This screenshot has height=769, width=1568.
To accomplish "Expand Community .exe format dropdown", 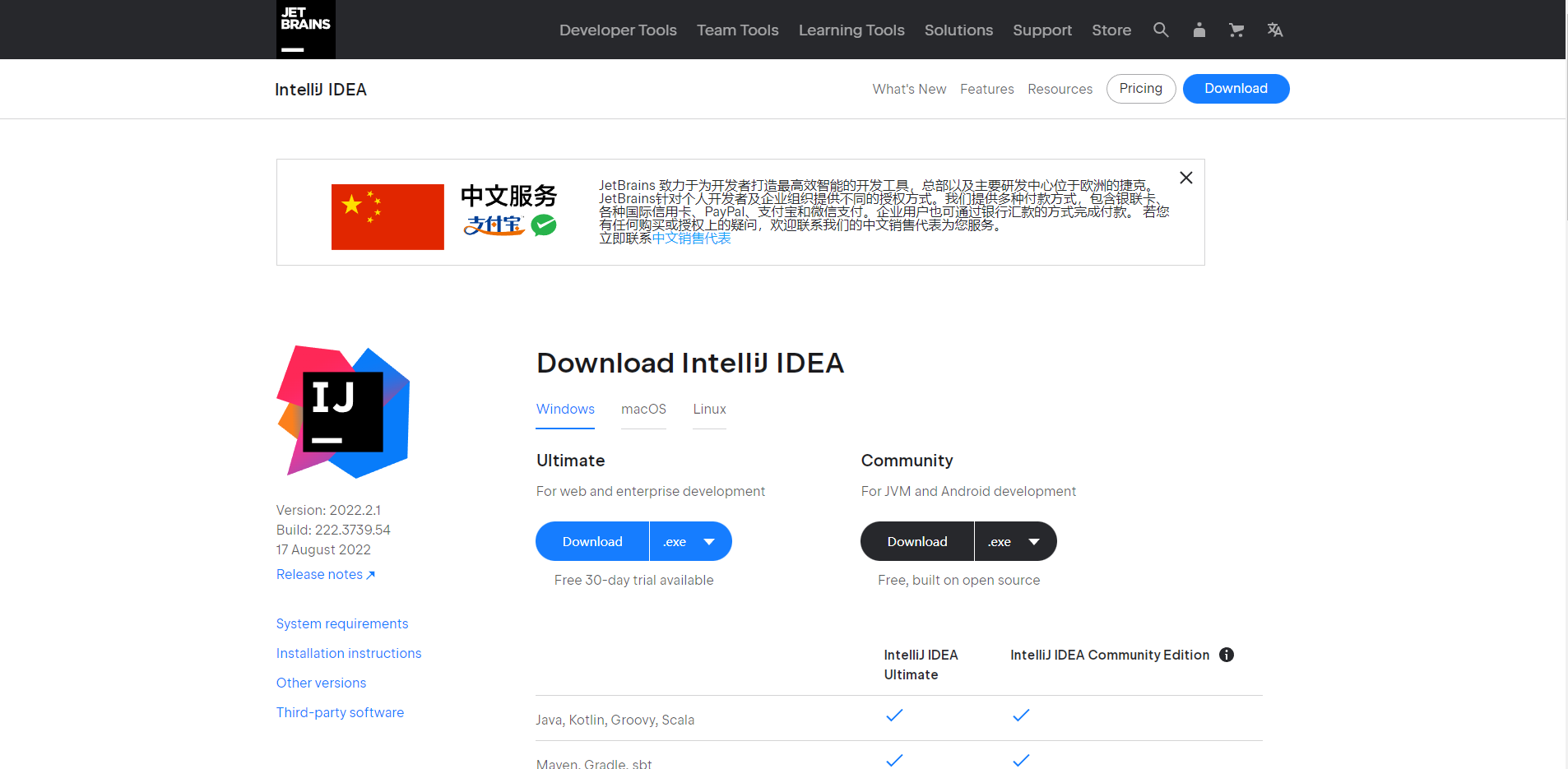I will click(1016, 541).
